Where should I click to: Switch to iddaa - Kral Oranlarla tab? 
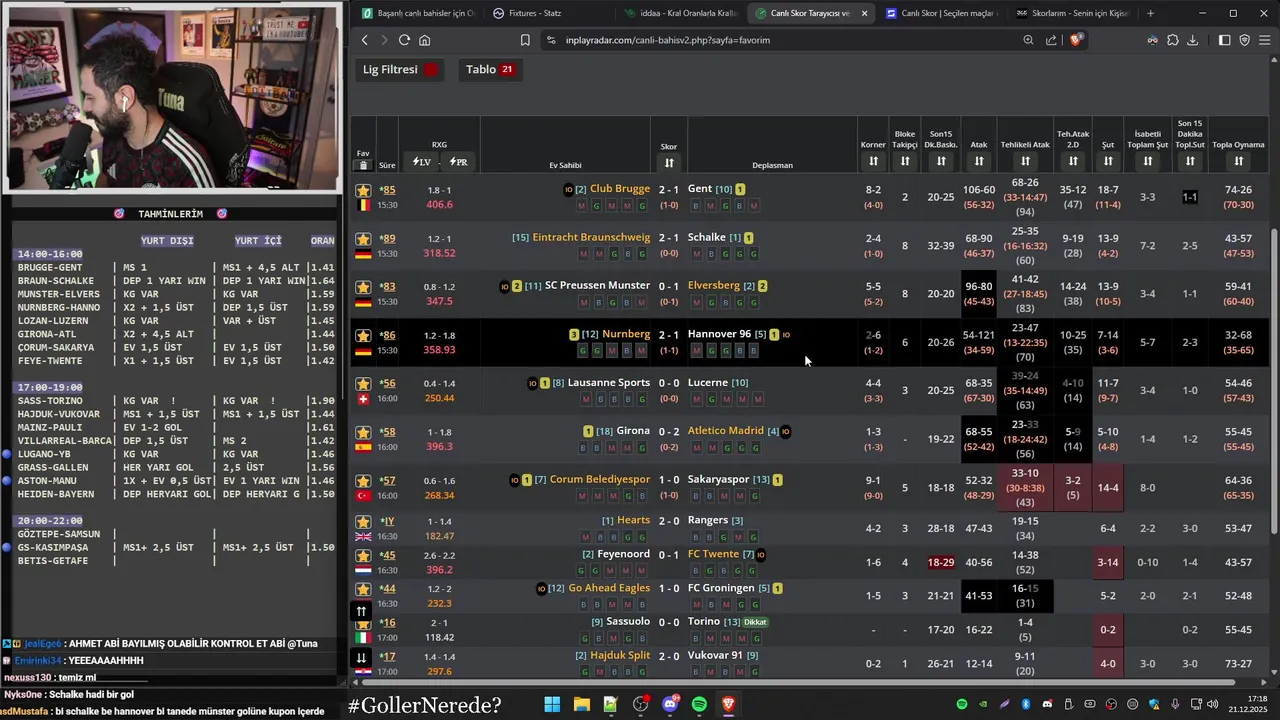tap(680, 13)
